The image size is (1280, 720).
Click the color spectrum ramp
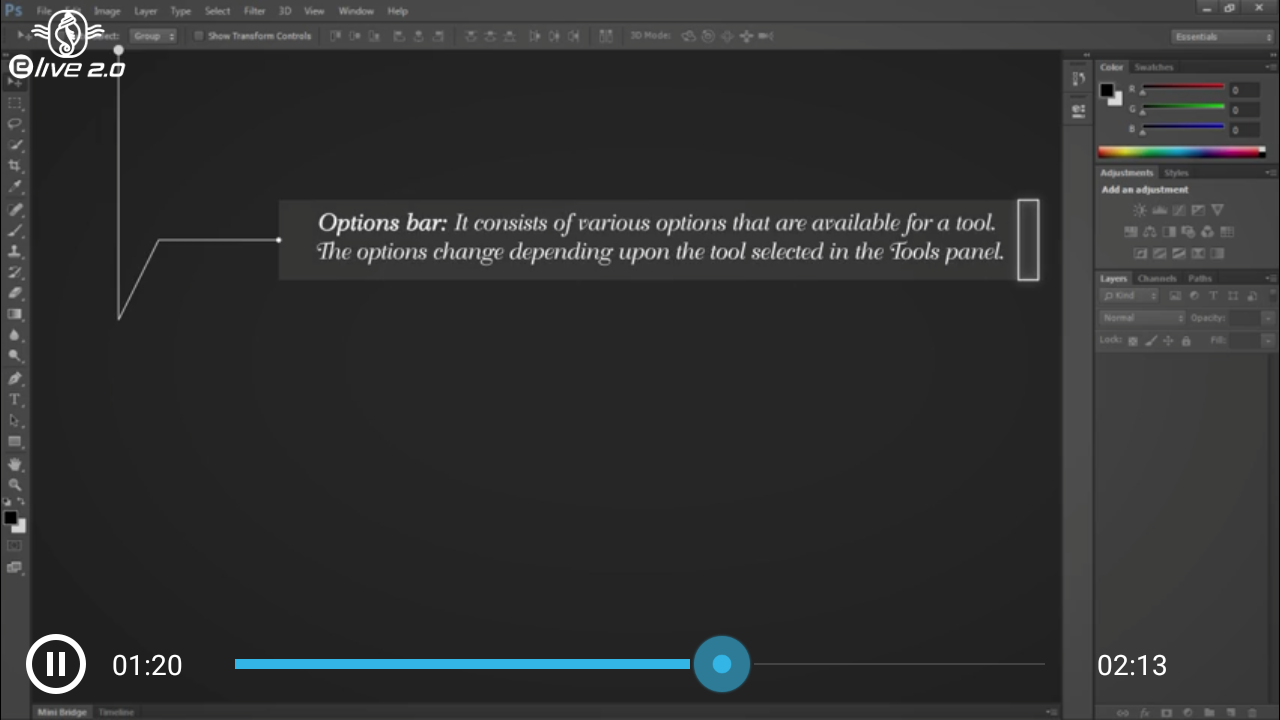pyautogui.click(x=1181, y=152)
